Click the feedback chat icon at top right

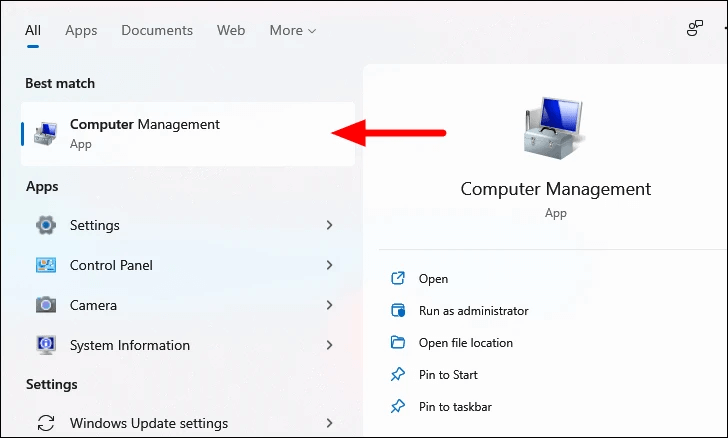[695, 28]
